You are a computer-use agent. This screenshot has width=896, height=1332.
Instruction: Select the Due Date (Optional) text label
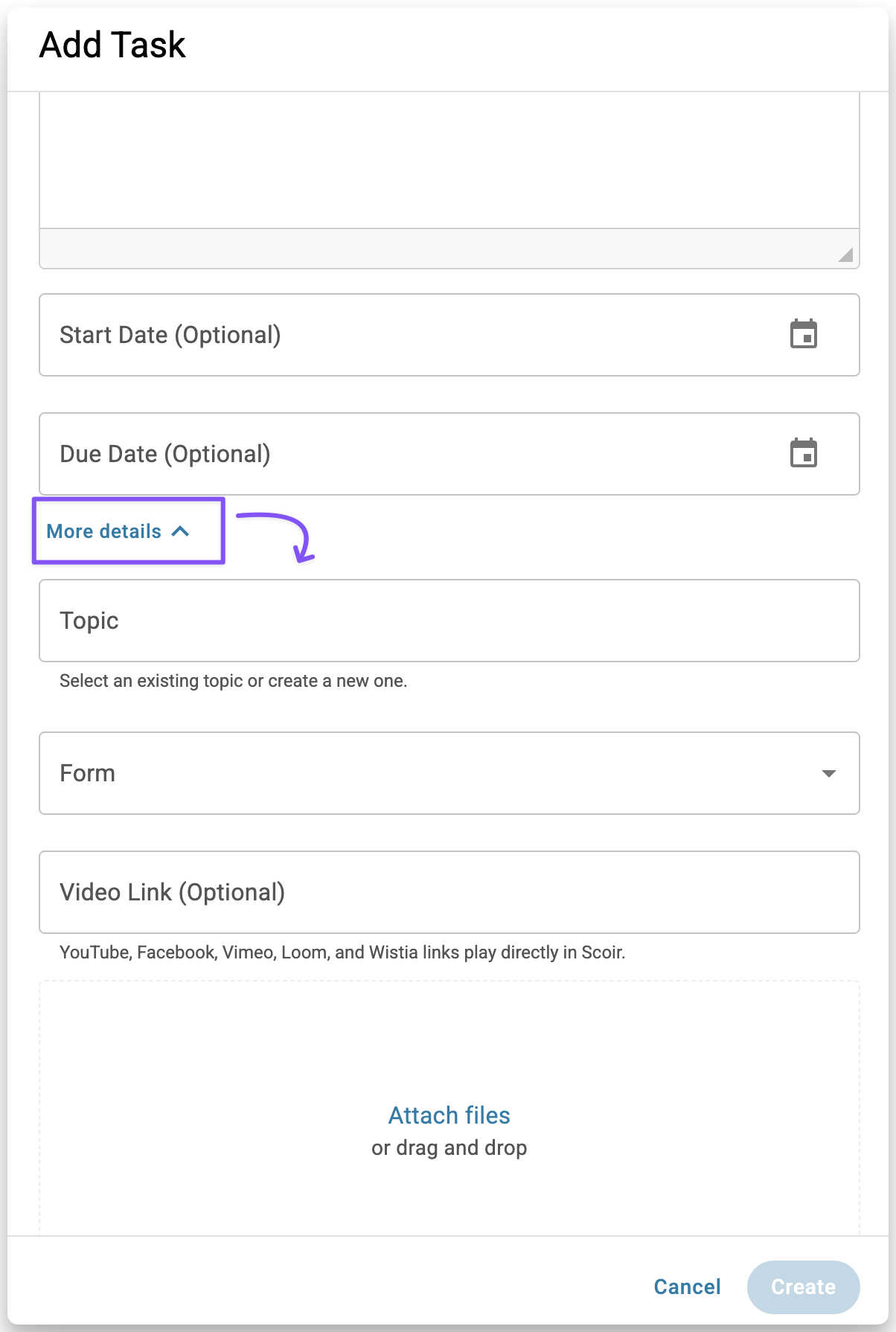pyautogui.click(x=165, y=454)
